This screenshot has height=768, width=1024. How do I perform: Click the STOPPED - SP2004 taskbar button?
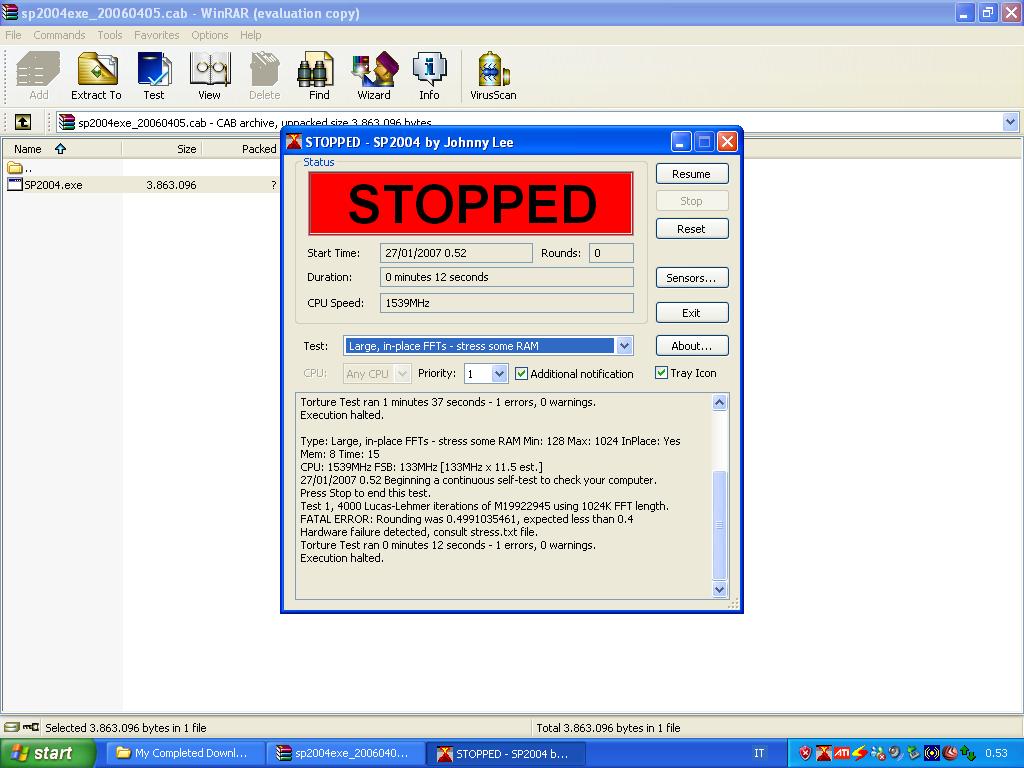(505, 753)
